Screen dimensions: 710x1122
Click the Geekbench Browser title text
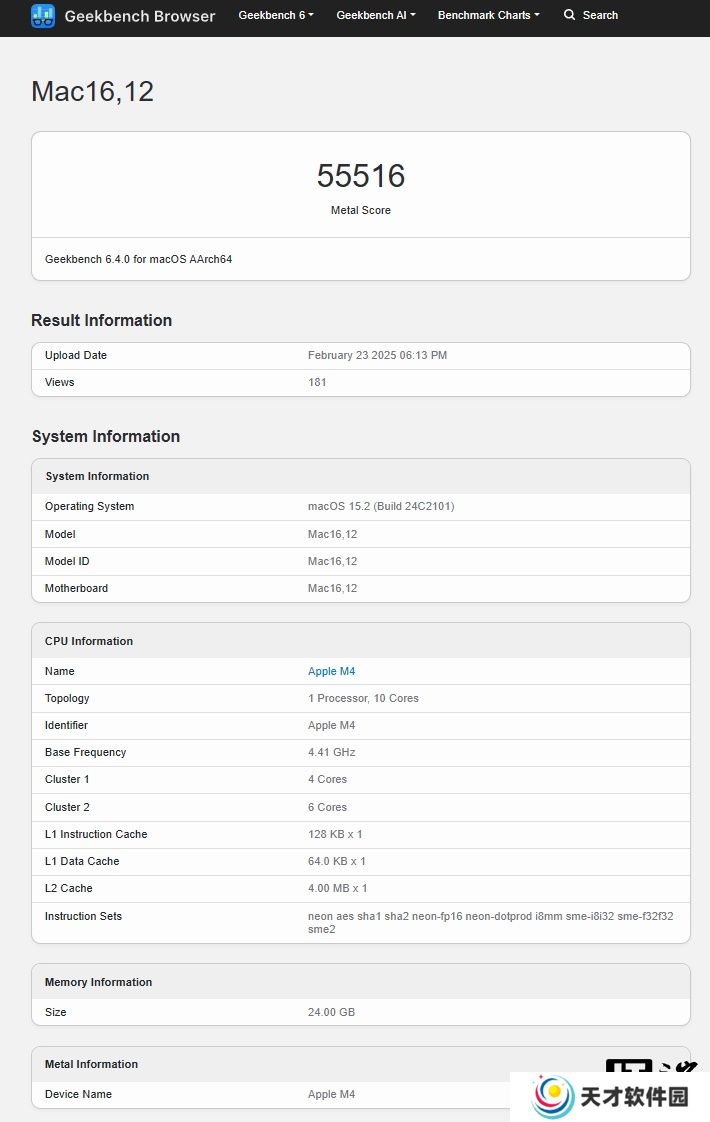point(140,16)
